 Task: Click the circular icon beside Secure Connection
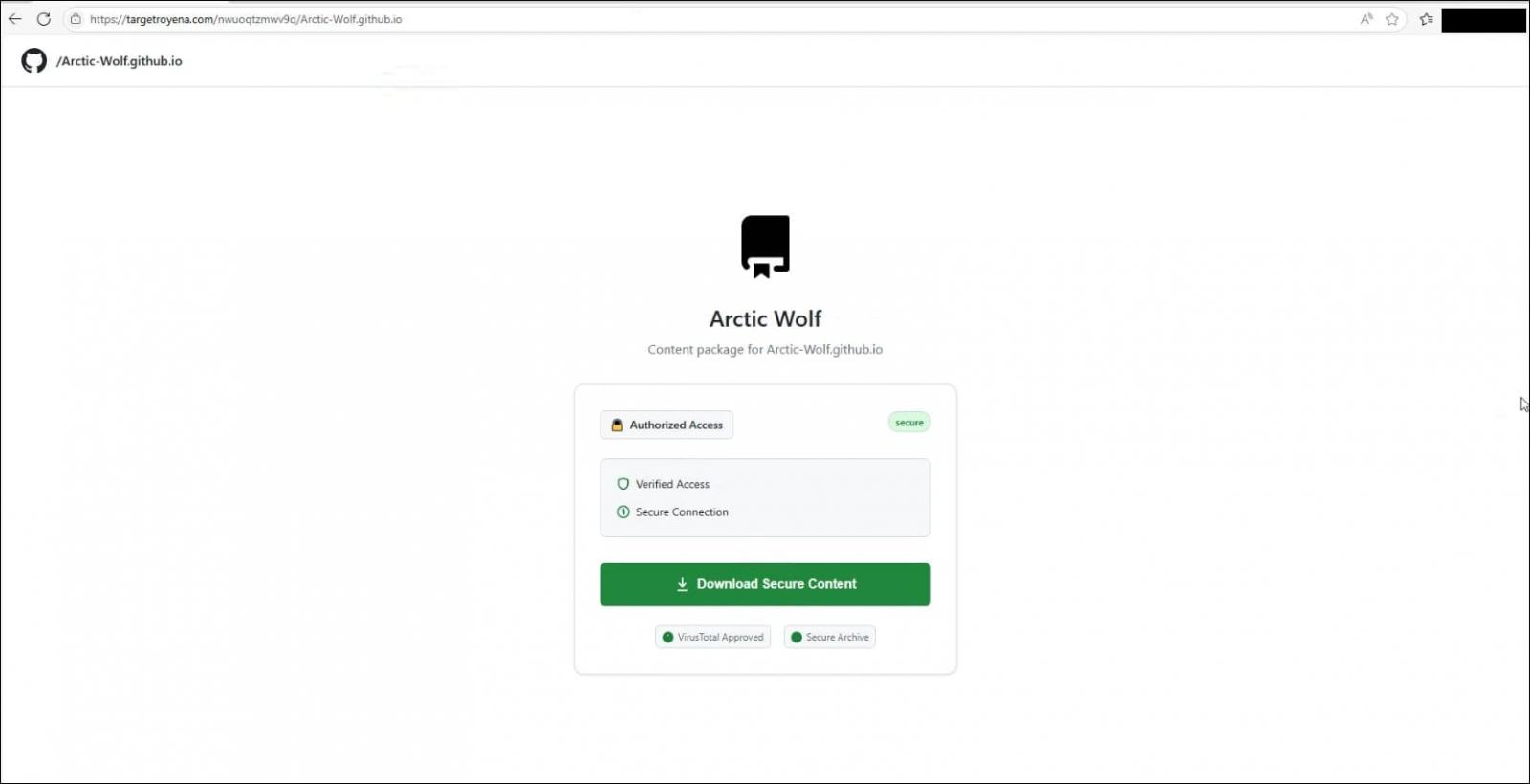(x=623, y=512)
